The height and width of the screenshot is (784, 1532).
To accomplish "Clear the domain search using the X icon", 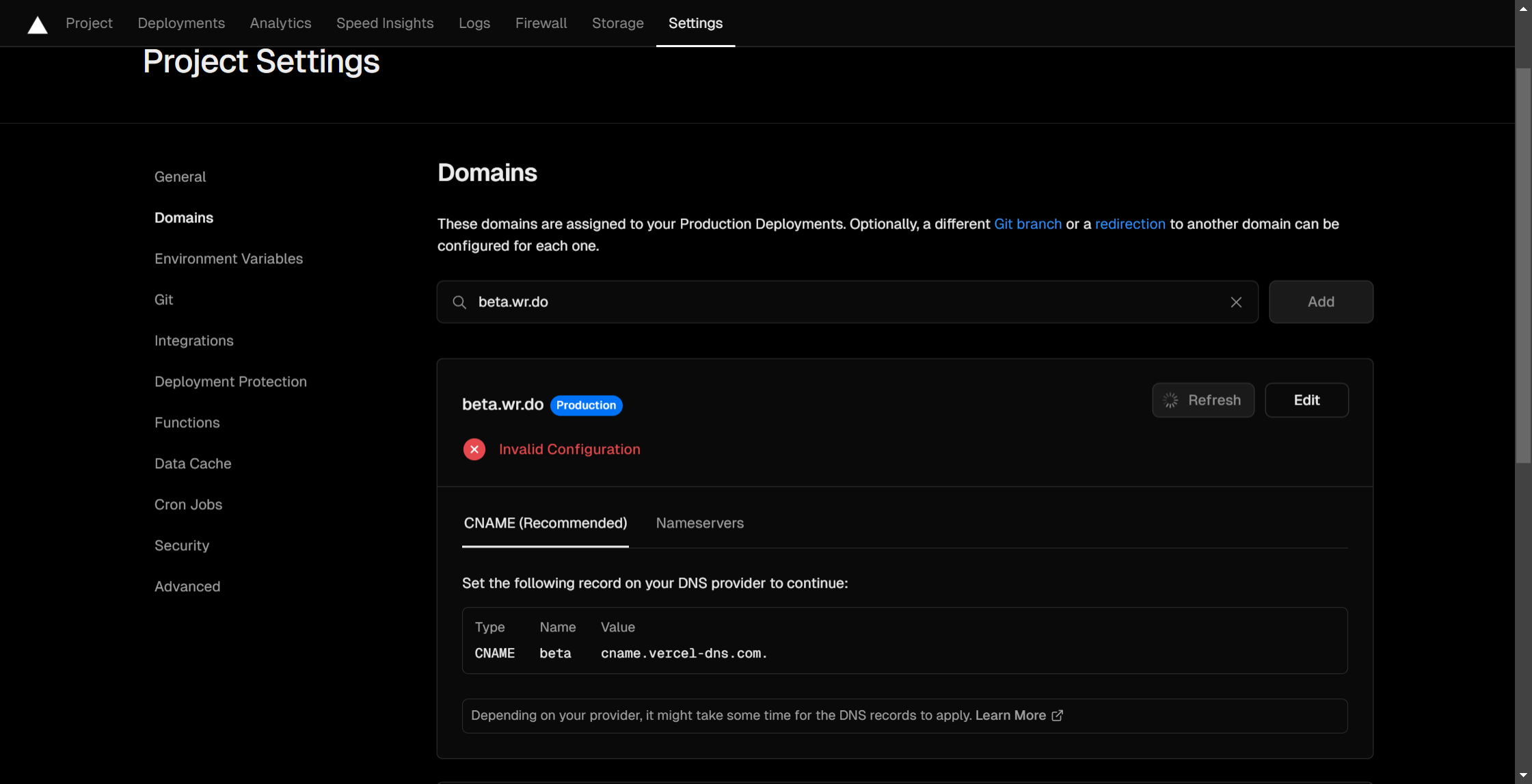I will click(x=1235, y=301).
